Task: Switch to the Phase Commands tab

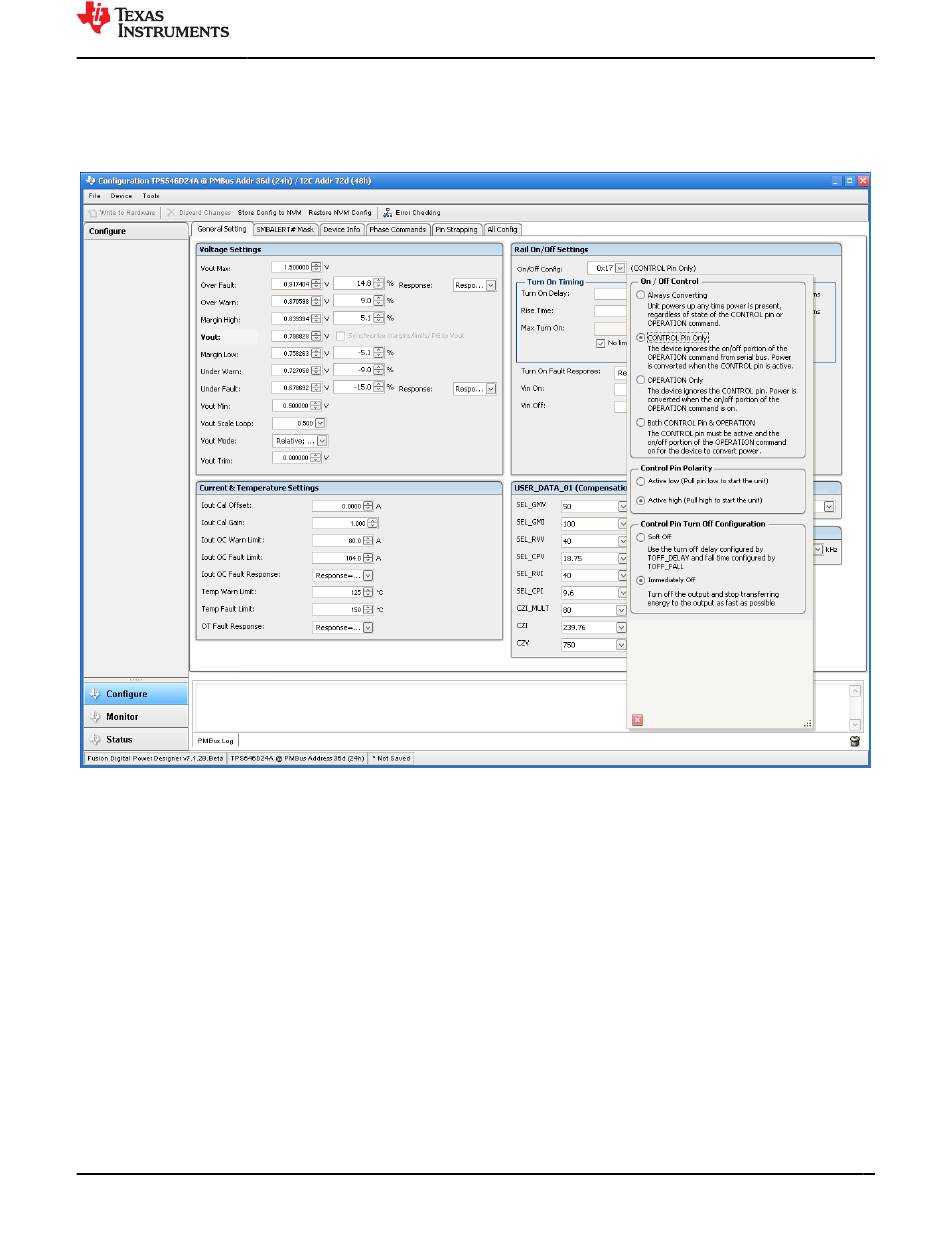Action: pos(398,229)
